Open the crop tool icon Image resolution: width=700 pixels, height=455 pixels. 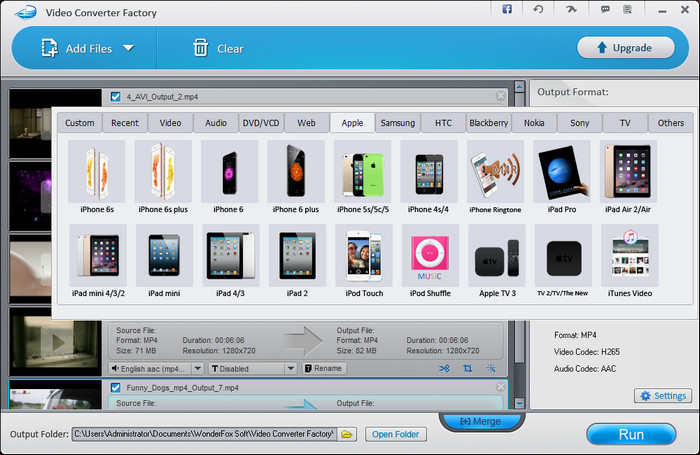[x=467, y=368]
